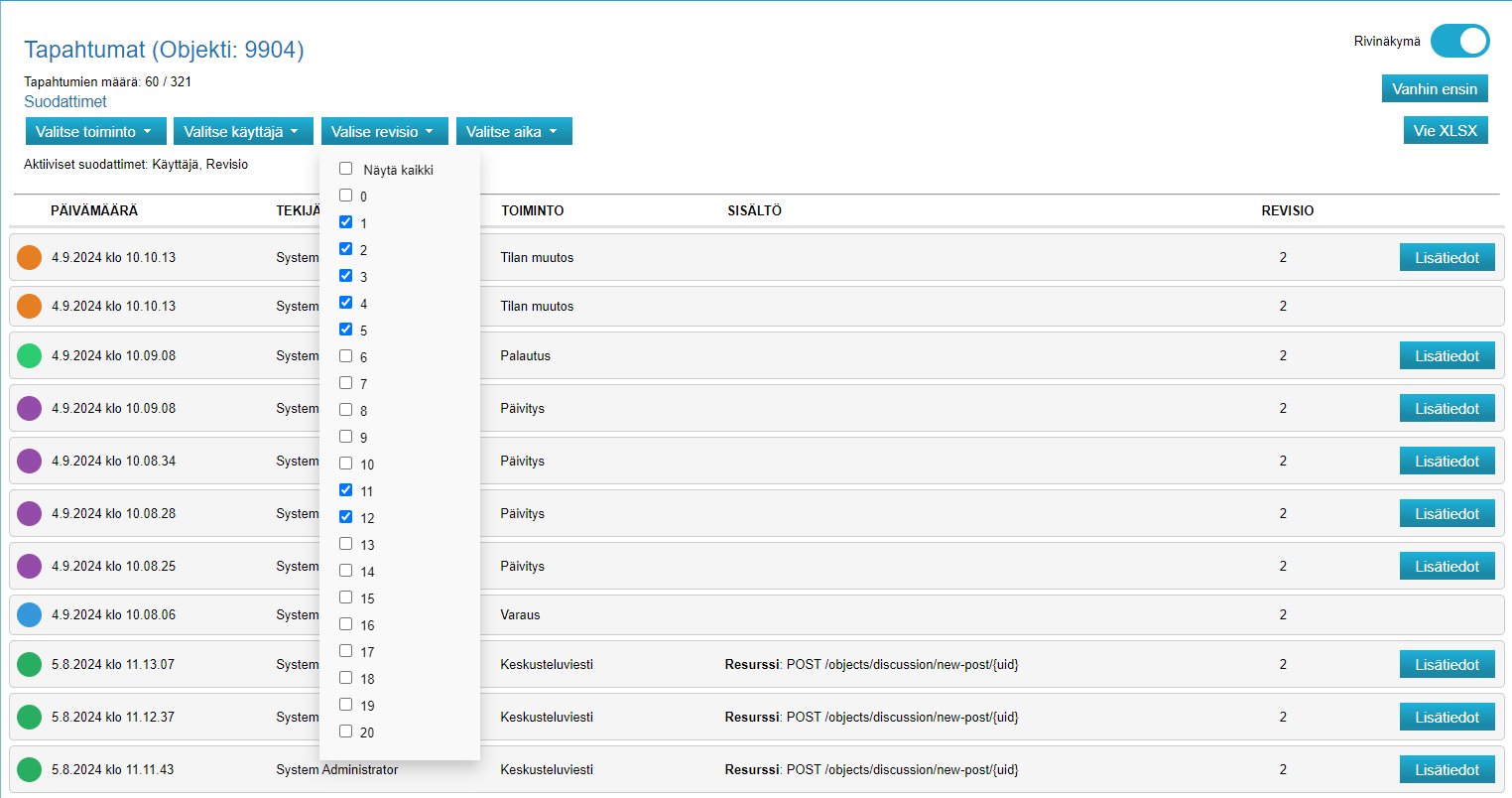Open the Valitse aika dropdown
Screen dimensions: 1512x798
(x=513, y=131)
